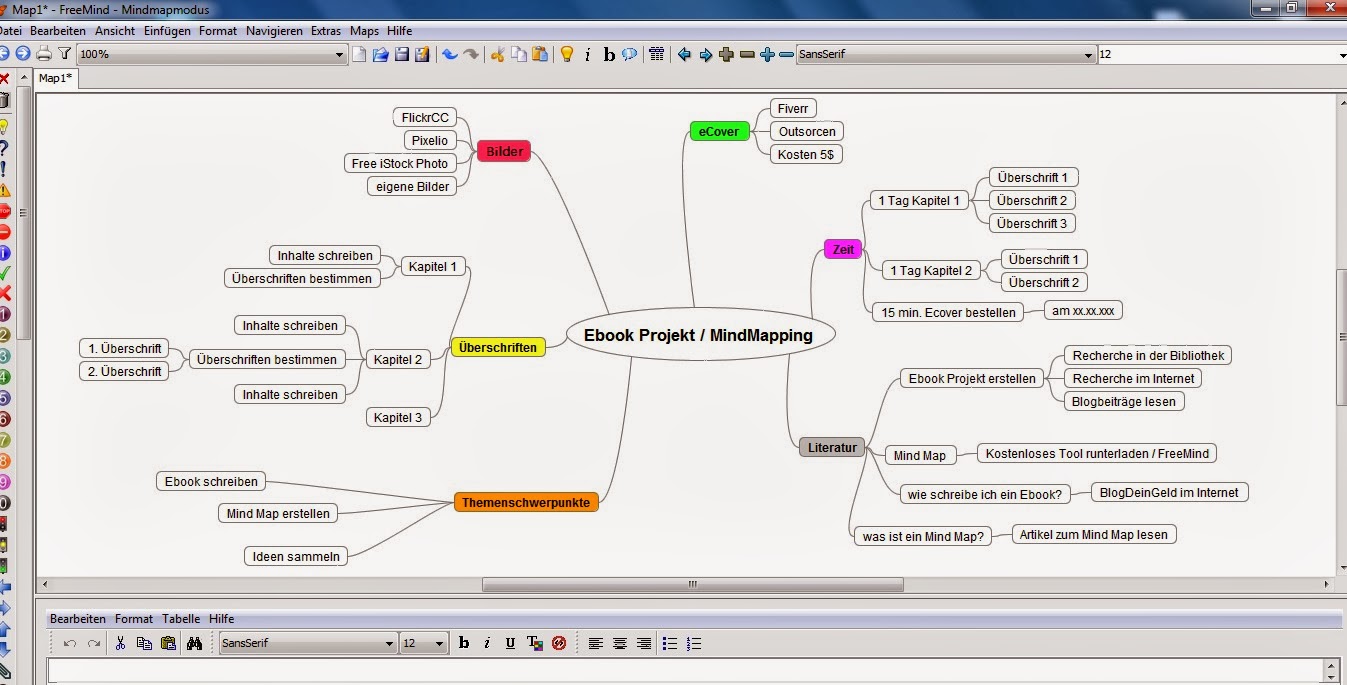Add the yellow warning triangle icon from sidebar

tap(4, 190)
